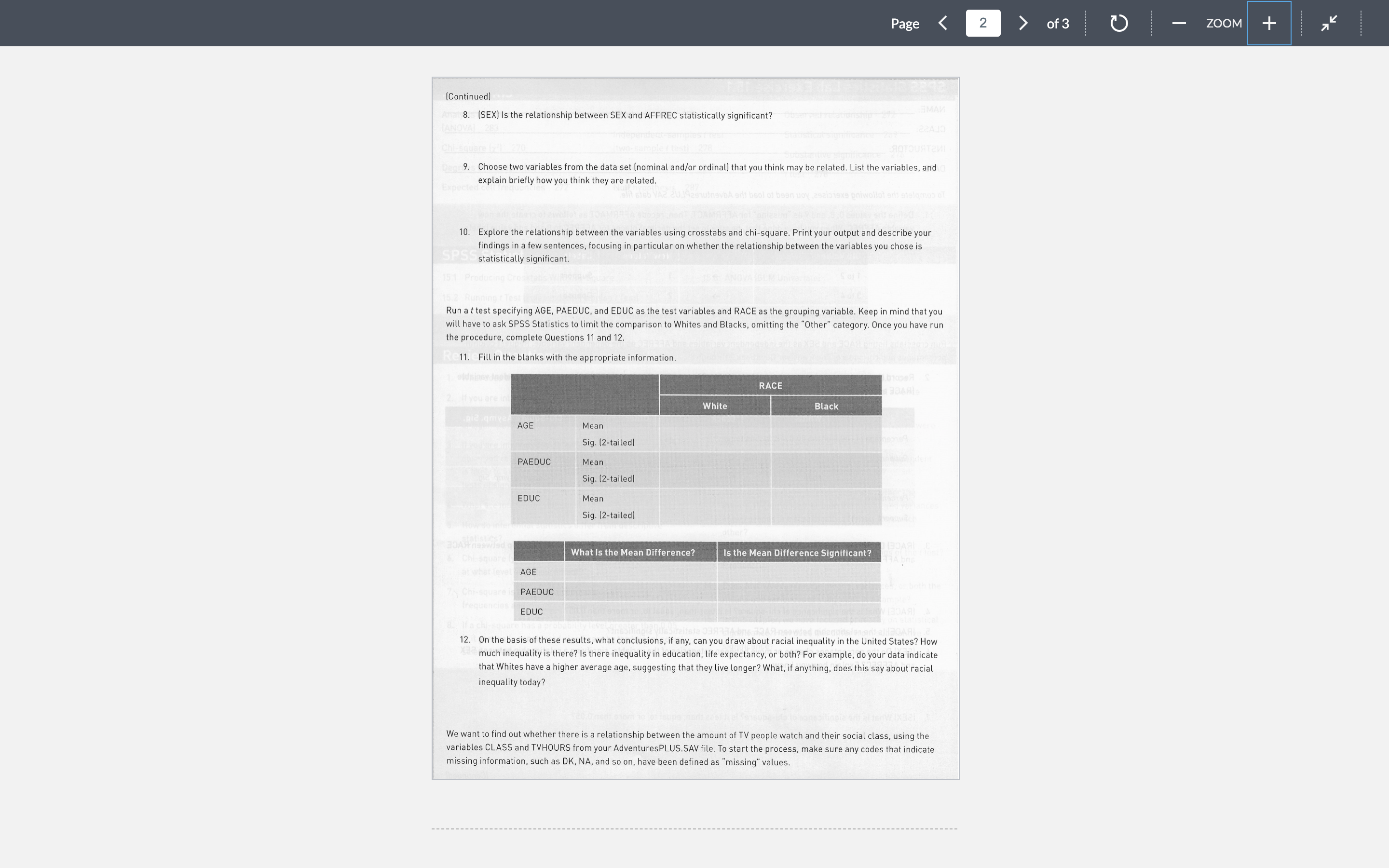Click the Black column header
1389x868 pixels.
tap(826, 406)
